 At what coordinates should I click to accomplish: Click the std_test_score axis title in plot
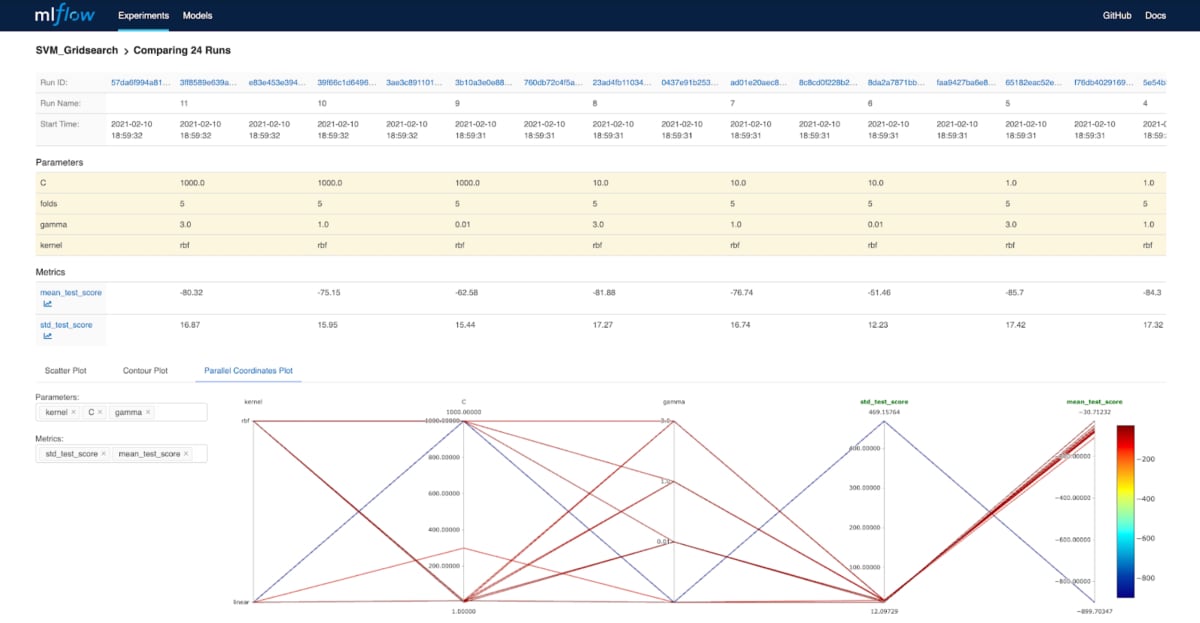click(x=883, y=401)
